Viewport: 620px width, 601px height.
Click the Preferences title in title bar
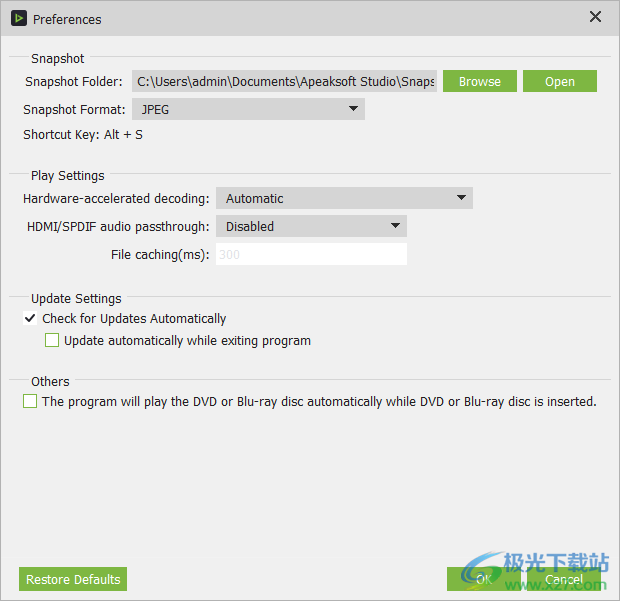tap(67, 19)
